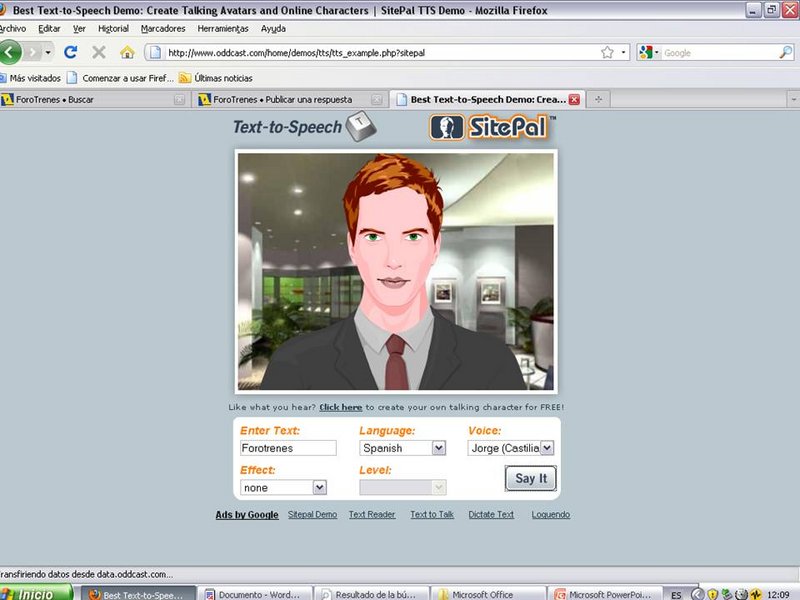Open the Voice dropdown showing Jorge
The width and height of the screenshot is (800, 600).
511,448
